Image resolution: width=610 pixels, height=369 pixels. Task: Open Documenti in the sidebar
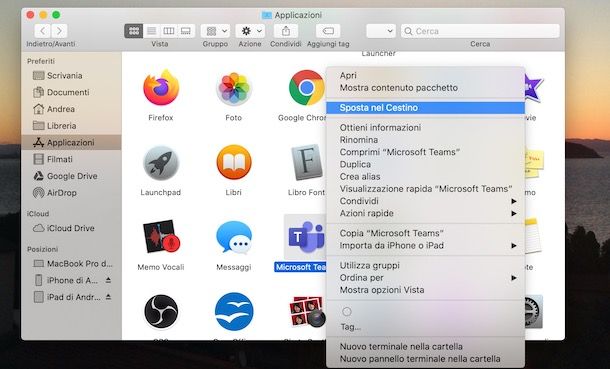tap(71, 92)
